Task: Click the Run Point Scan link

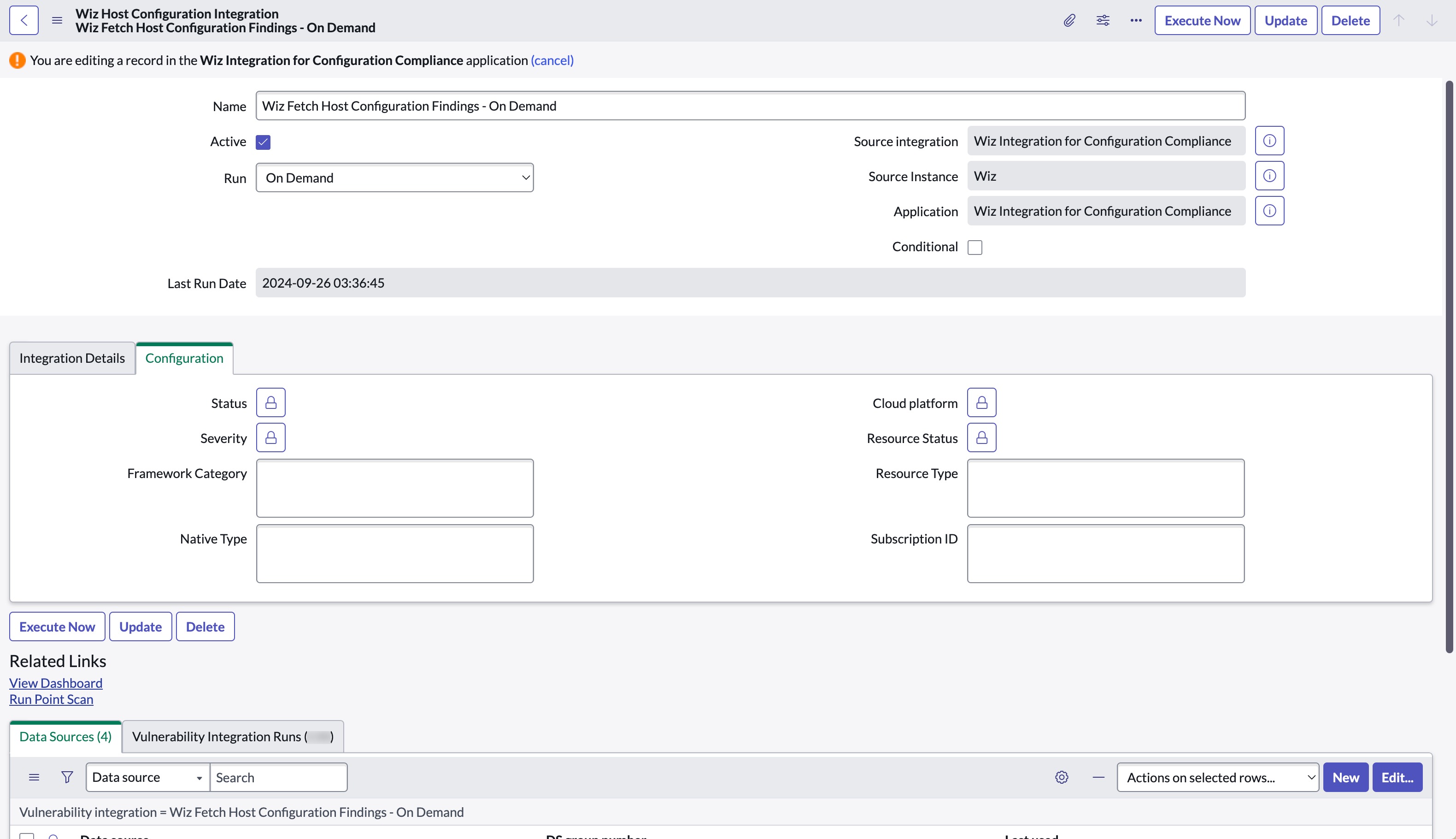Action: (x=51, y=699)
